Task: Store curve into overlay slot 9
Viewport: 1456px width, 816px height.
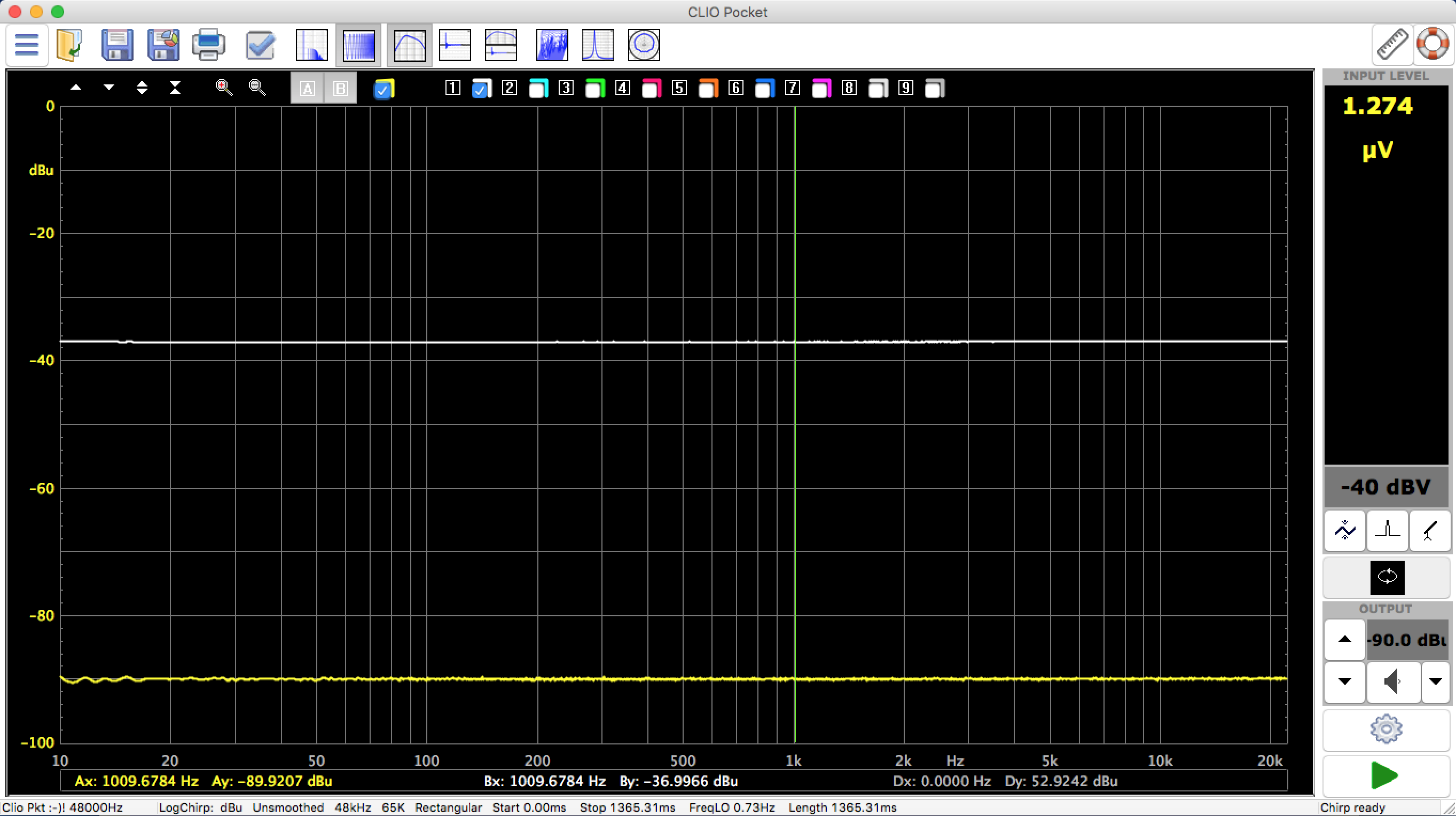Action: coord(905,88)
